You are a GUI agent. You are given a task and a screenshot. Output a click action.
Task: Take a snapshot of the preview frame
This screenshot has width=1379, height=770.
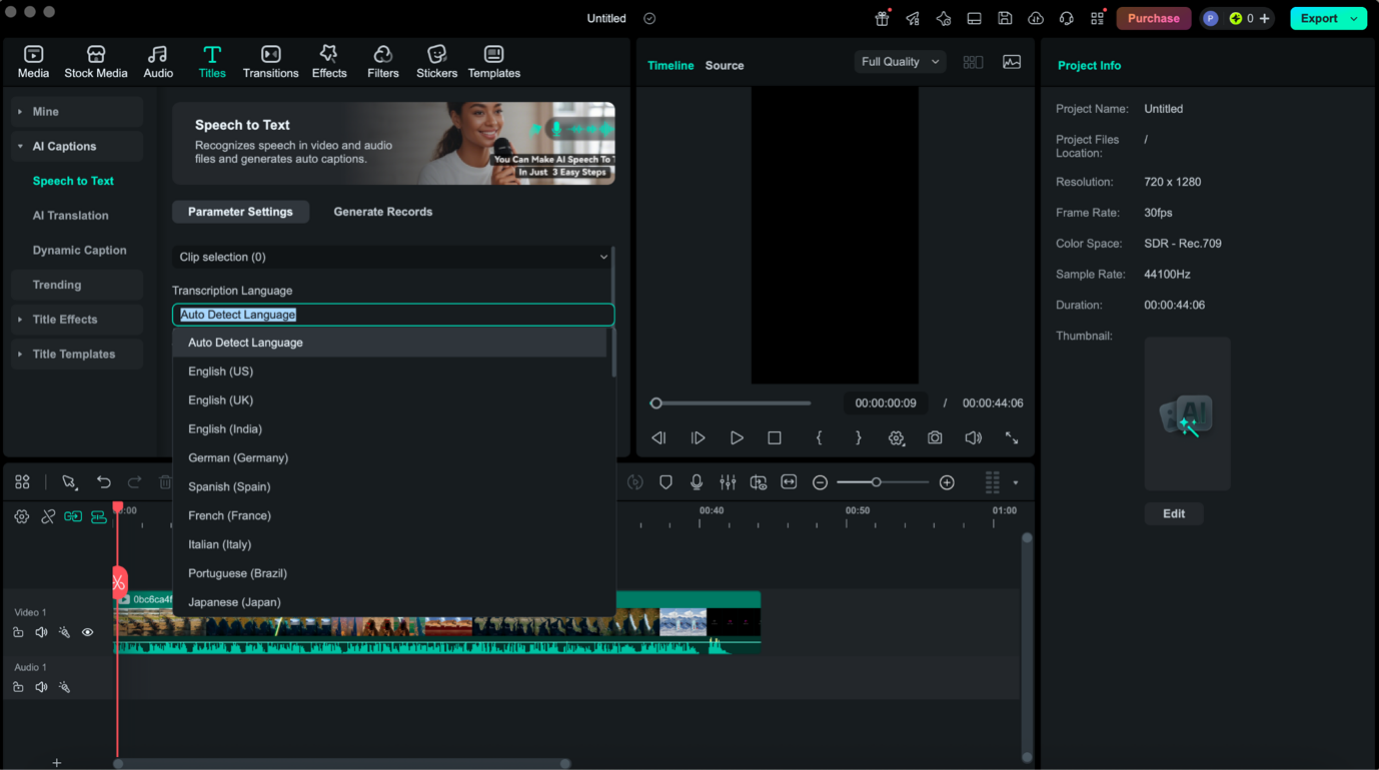[x=934, y=437]
